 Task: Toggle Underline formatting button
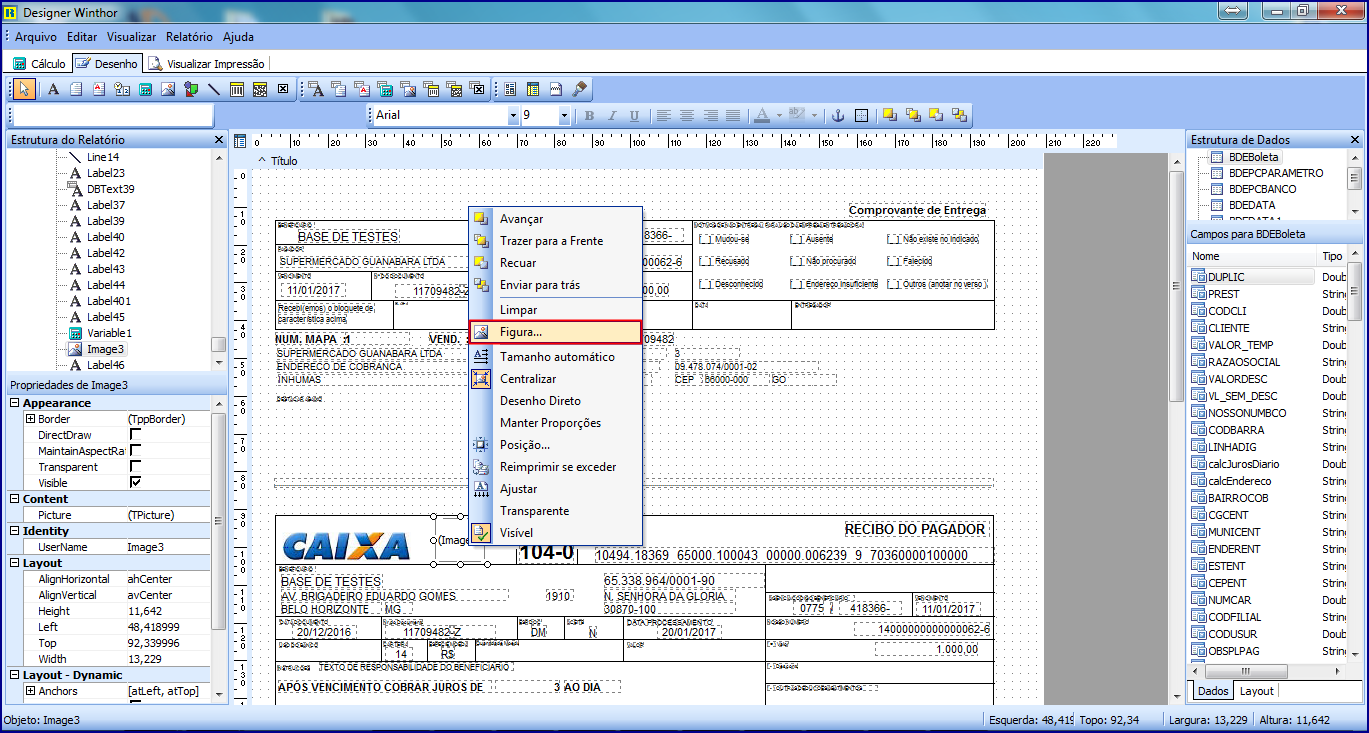634,115
